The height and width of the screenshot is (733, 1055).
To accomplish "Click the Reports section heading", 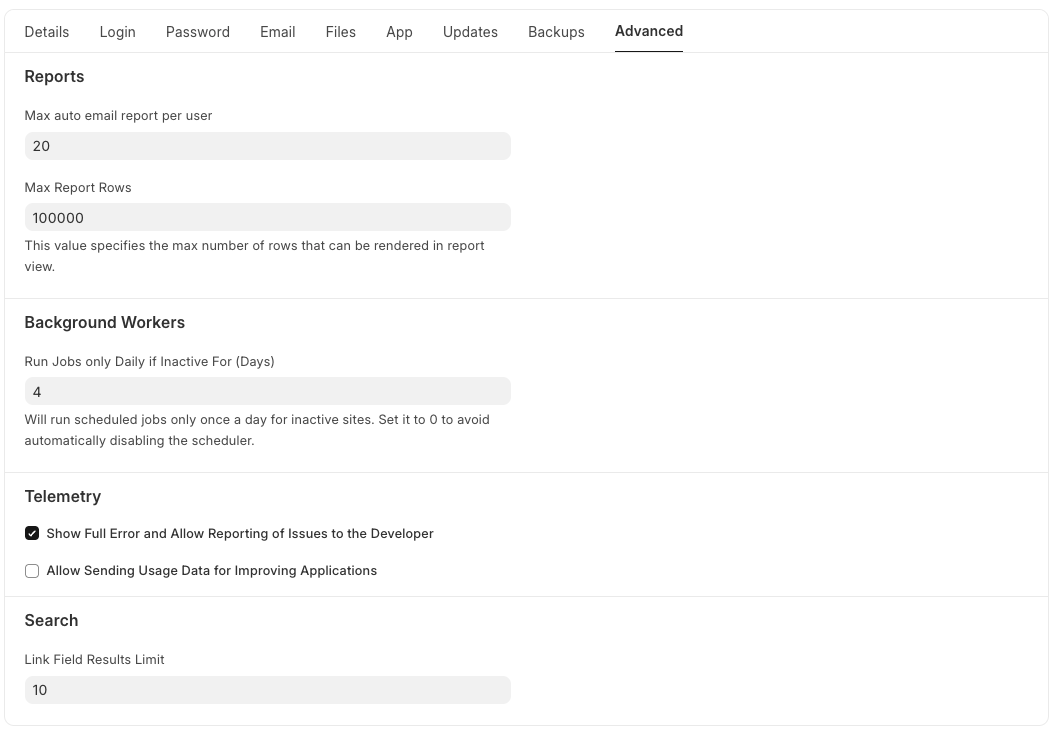I will click(x=54, y=76).
